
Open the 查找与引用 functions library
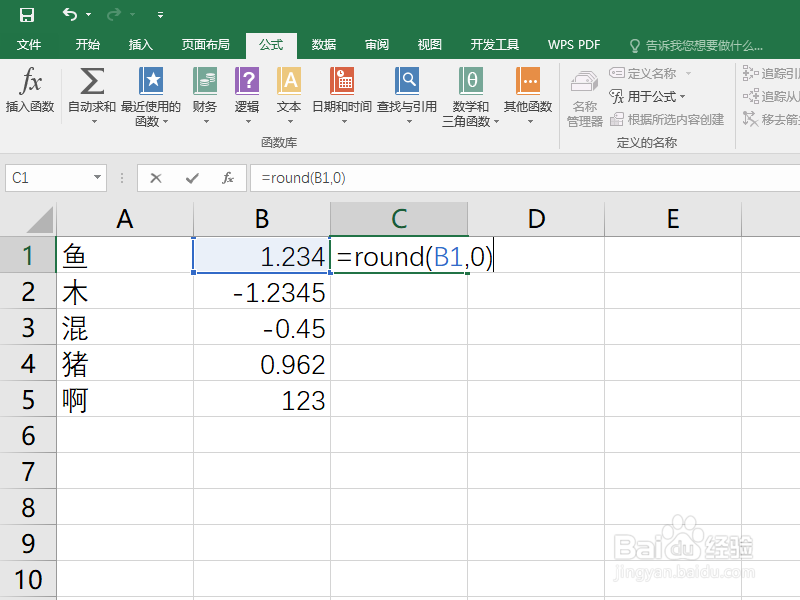click(x=407, y=96)
